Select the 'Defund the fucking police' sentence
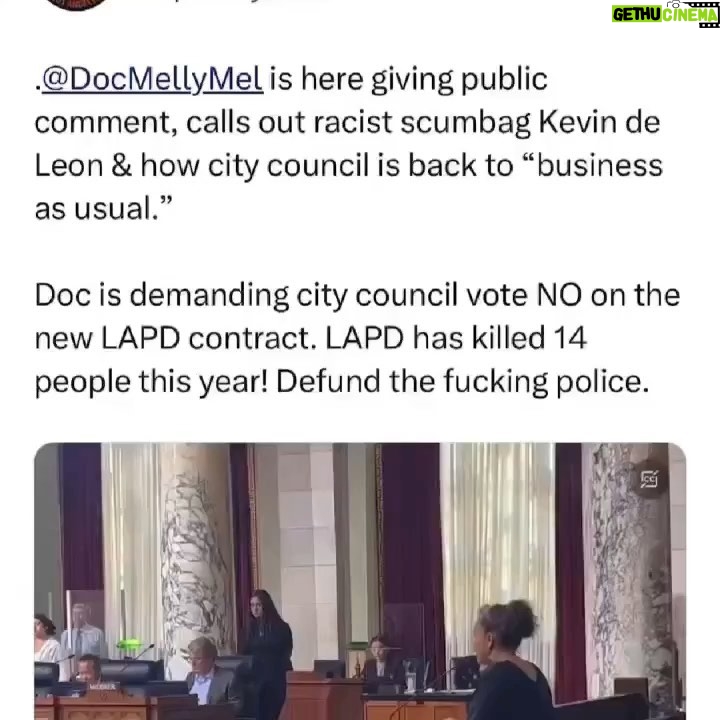 point(462,382)
